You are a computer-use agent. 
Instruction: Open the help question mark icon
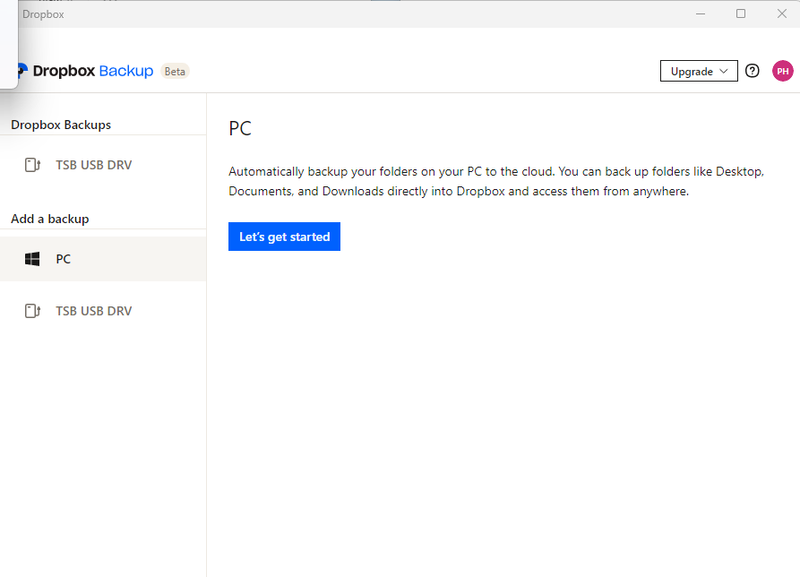[x=753, y=71]
